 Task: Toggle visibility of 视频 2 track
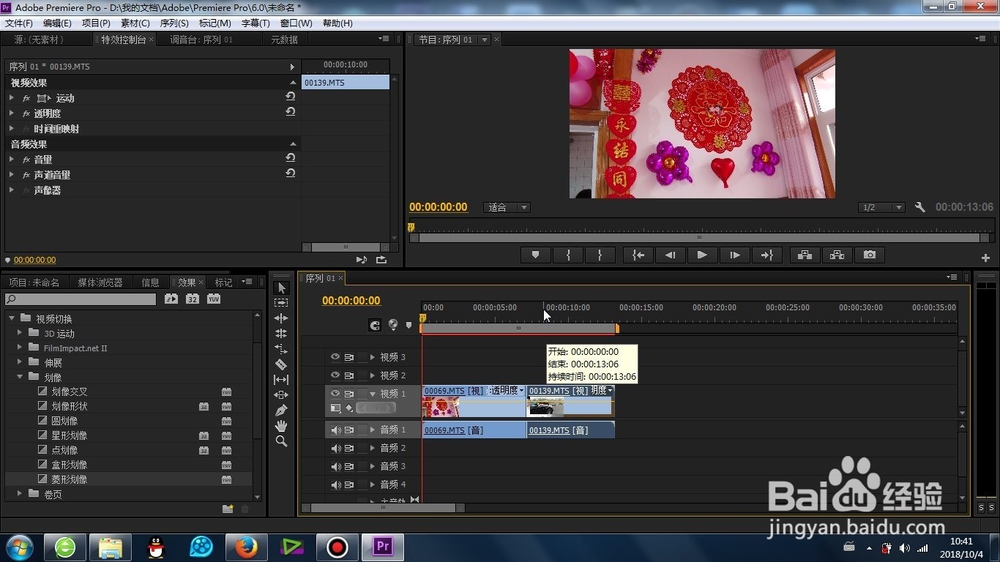(335, 375)
